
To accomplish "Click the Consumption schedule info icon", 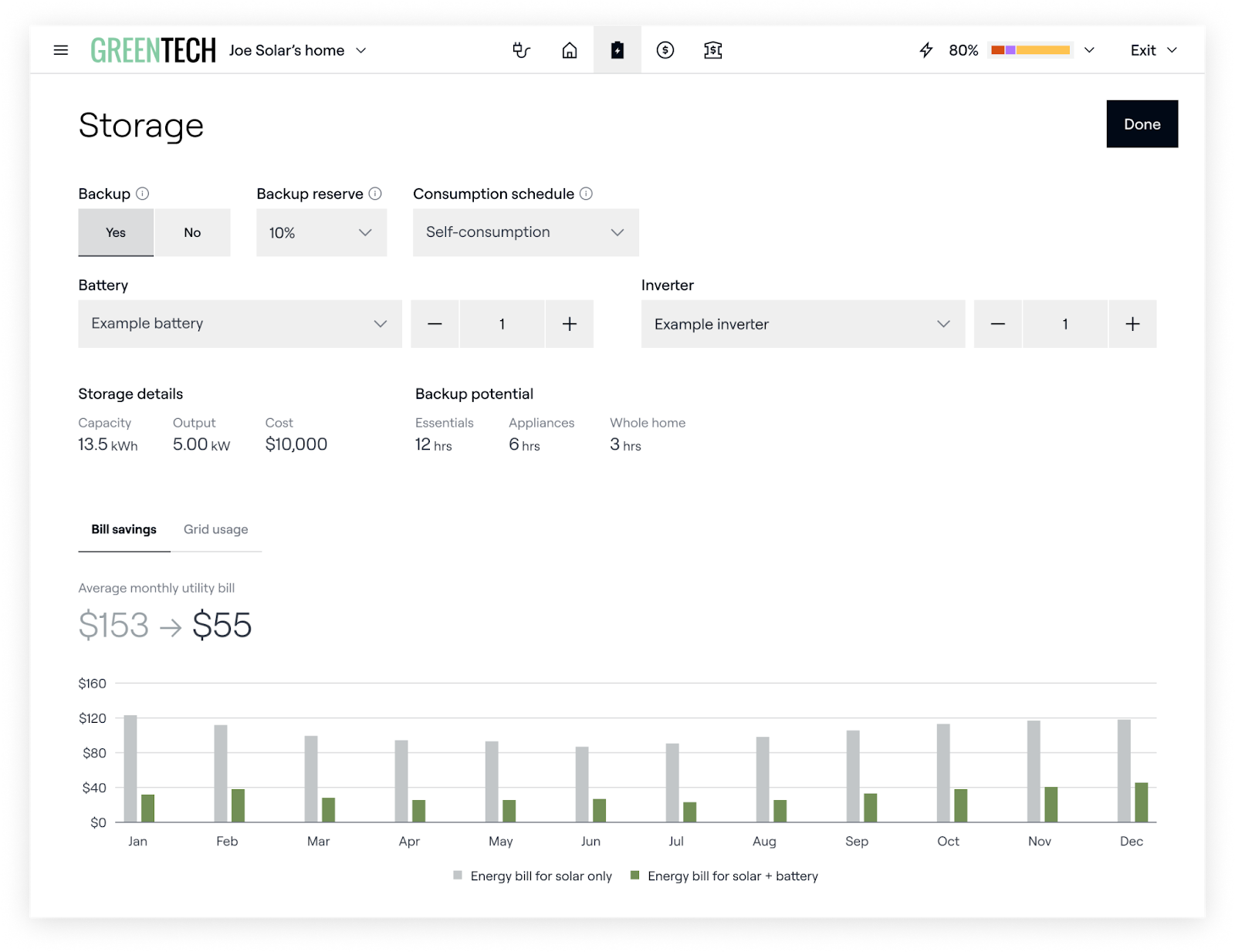I will coord(587,194).
